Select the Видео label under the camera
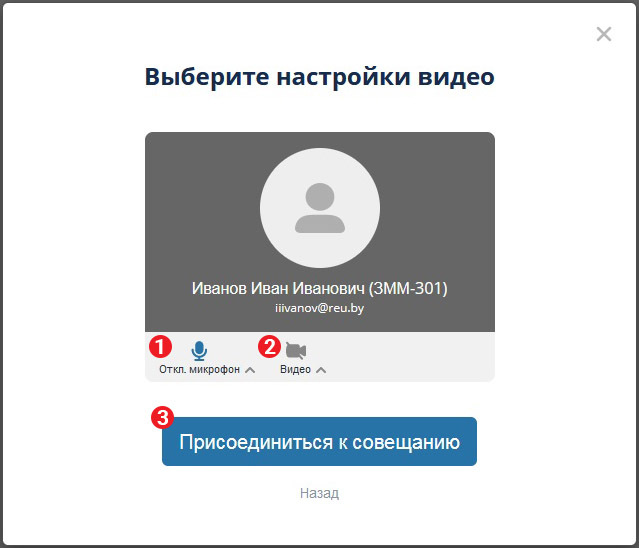The width and height of the screenshot is (639, 548). pos(296,370)
